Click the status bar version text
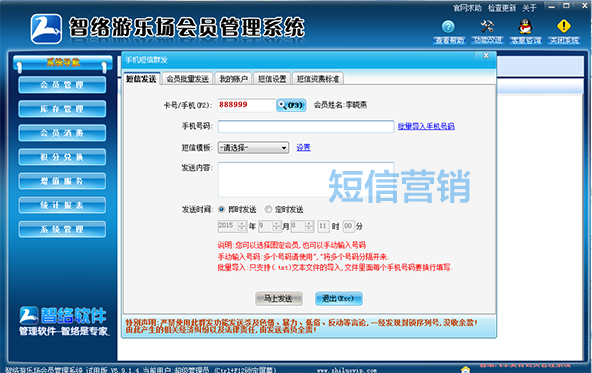This screenshot has width=592, height=373. tap(125, 370)
